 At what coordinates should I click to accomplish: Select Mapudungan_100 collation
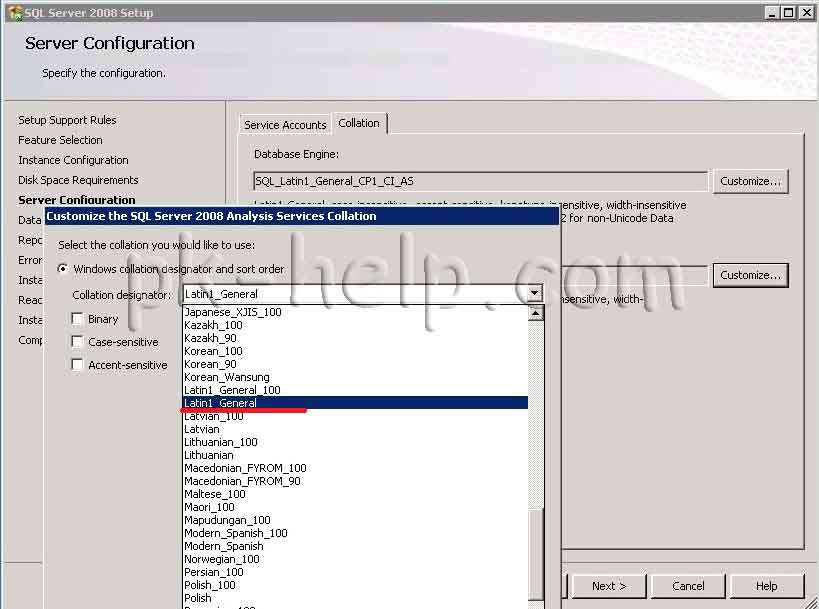(356, 520)
